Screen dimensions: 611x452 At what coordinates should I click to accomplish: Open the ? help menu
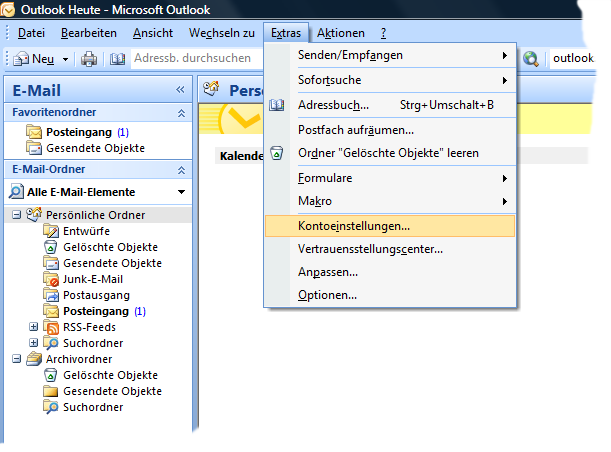(x=383, y=33)
